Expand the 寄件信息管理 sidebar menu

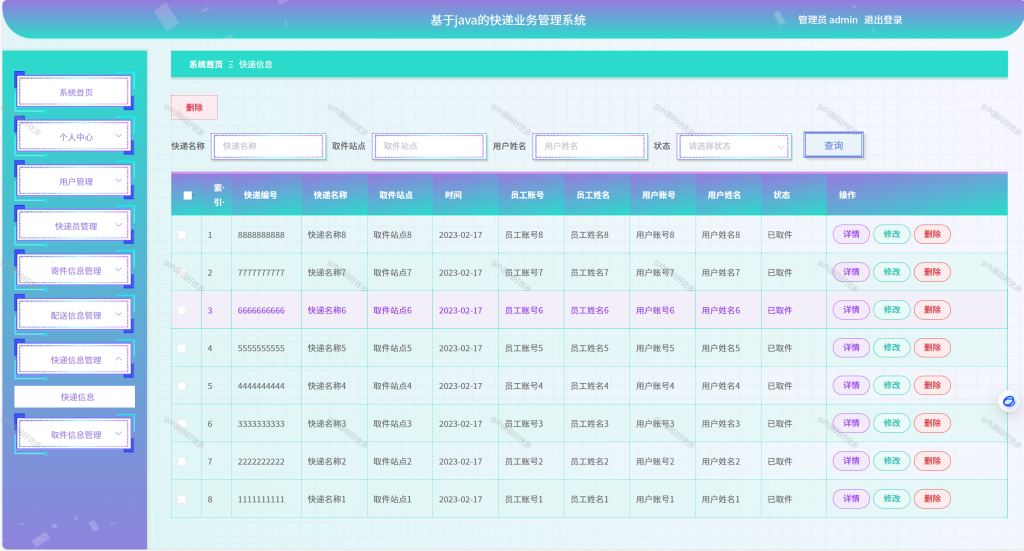coord(74,270)
